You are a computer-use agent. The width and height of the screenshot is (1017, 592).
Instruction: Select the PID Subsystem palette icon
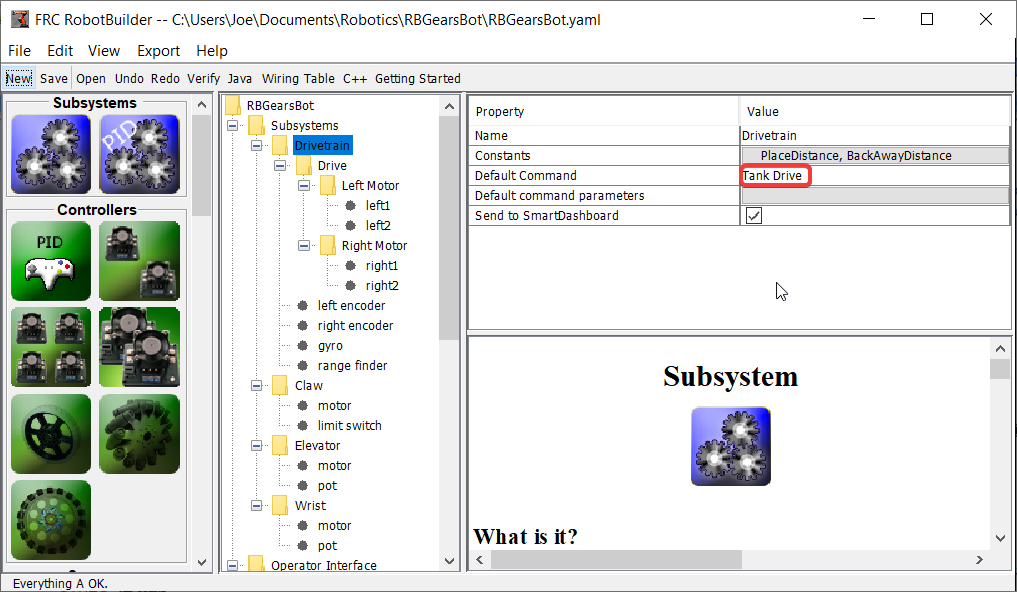click(139, 154)
